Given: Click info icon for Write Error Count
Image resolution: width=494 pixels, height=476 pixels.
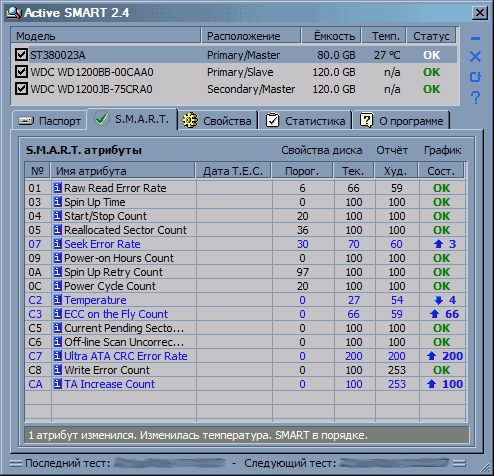Looking at the screenshot, I should coord(57,370).
